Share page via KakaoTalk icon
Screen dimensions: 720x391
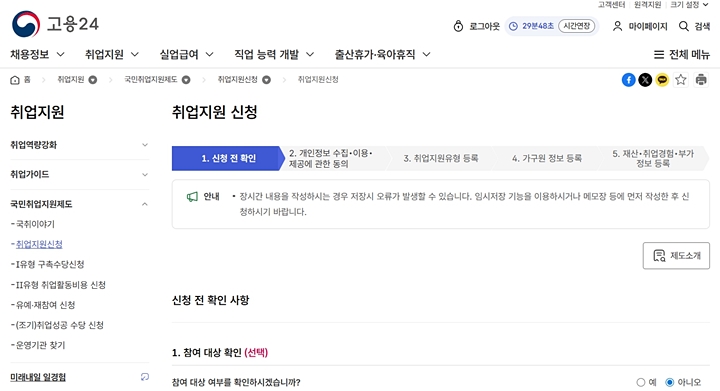coord(662,80)
